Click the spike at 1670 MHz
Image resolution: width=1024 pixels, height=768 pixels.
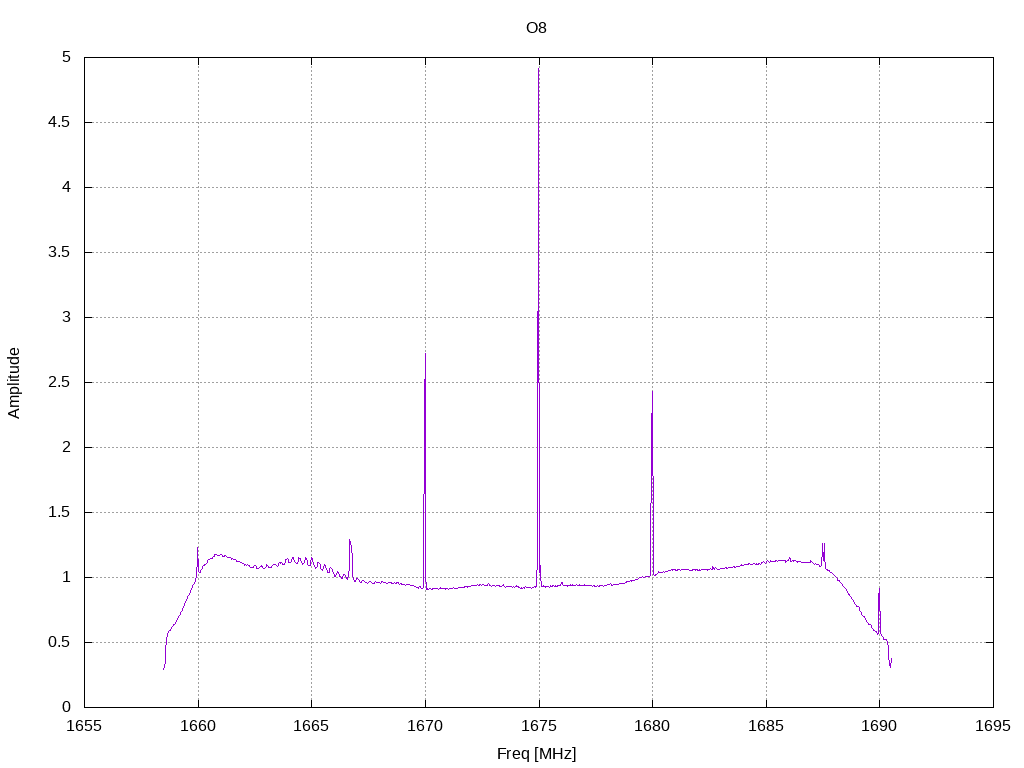click(x=425, y=470)
